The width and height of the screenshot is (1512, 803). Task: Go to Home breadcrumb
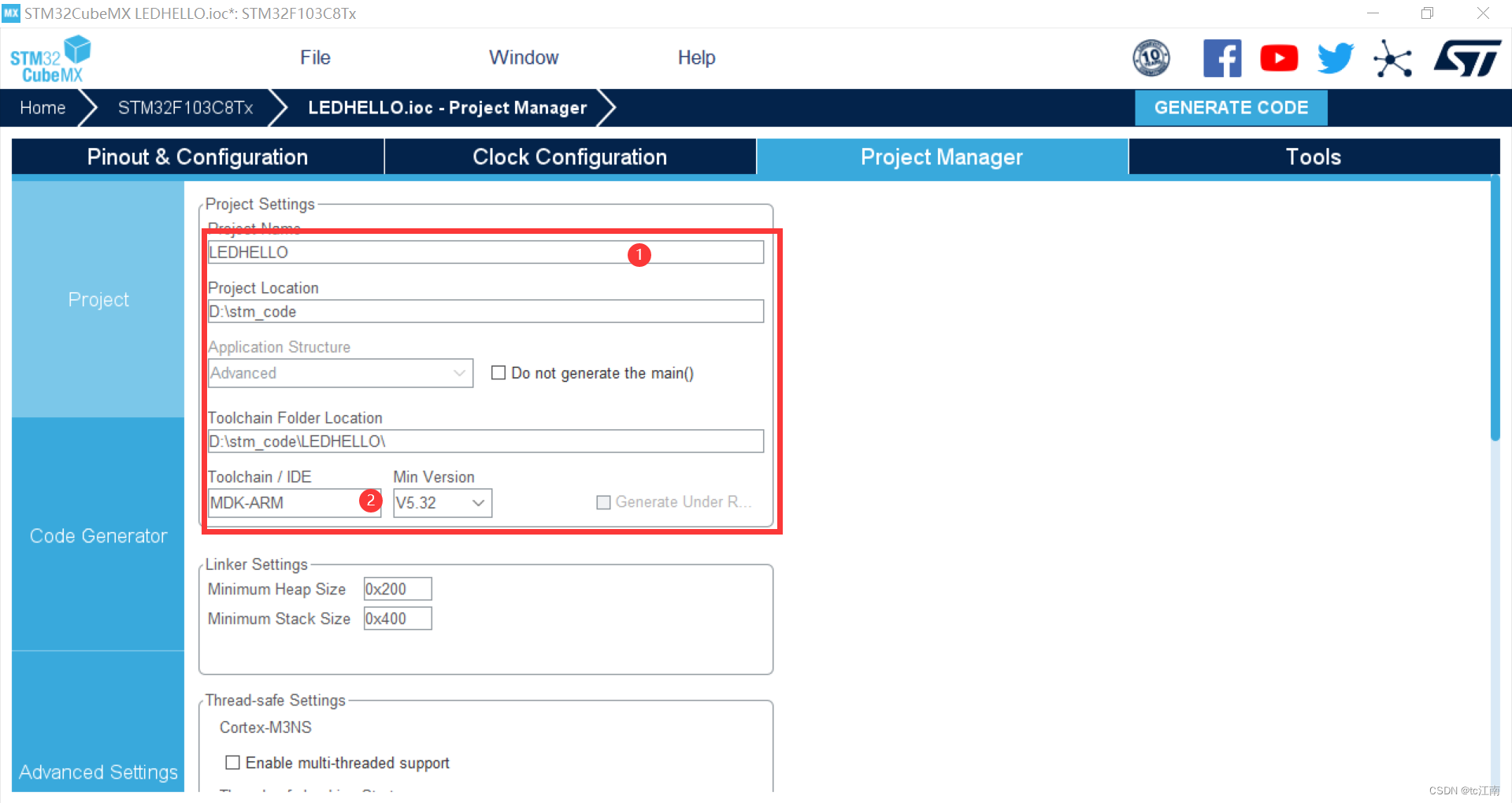(43, 108)
